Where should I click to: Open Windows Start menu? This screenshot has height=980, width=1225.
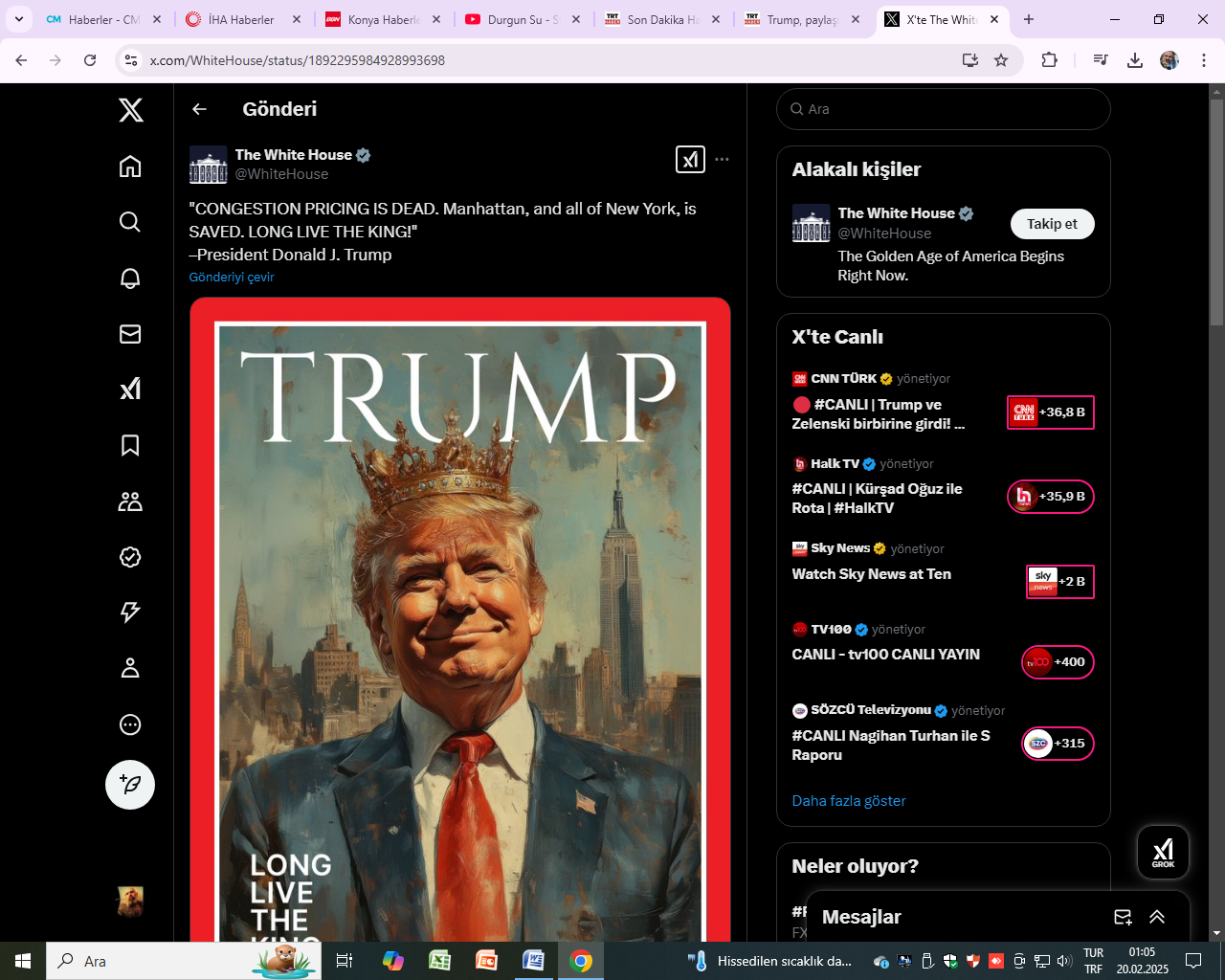coord(23,961)
